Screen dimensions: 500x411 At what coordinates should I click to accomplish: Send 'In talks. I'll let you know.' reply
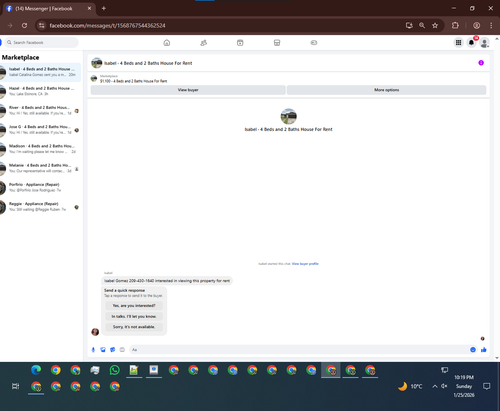pyautogui.click(x=134, y=316)
